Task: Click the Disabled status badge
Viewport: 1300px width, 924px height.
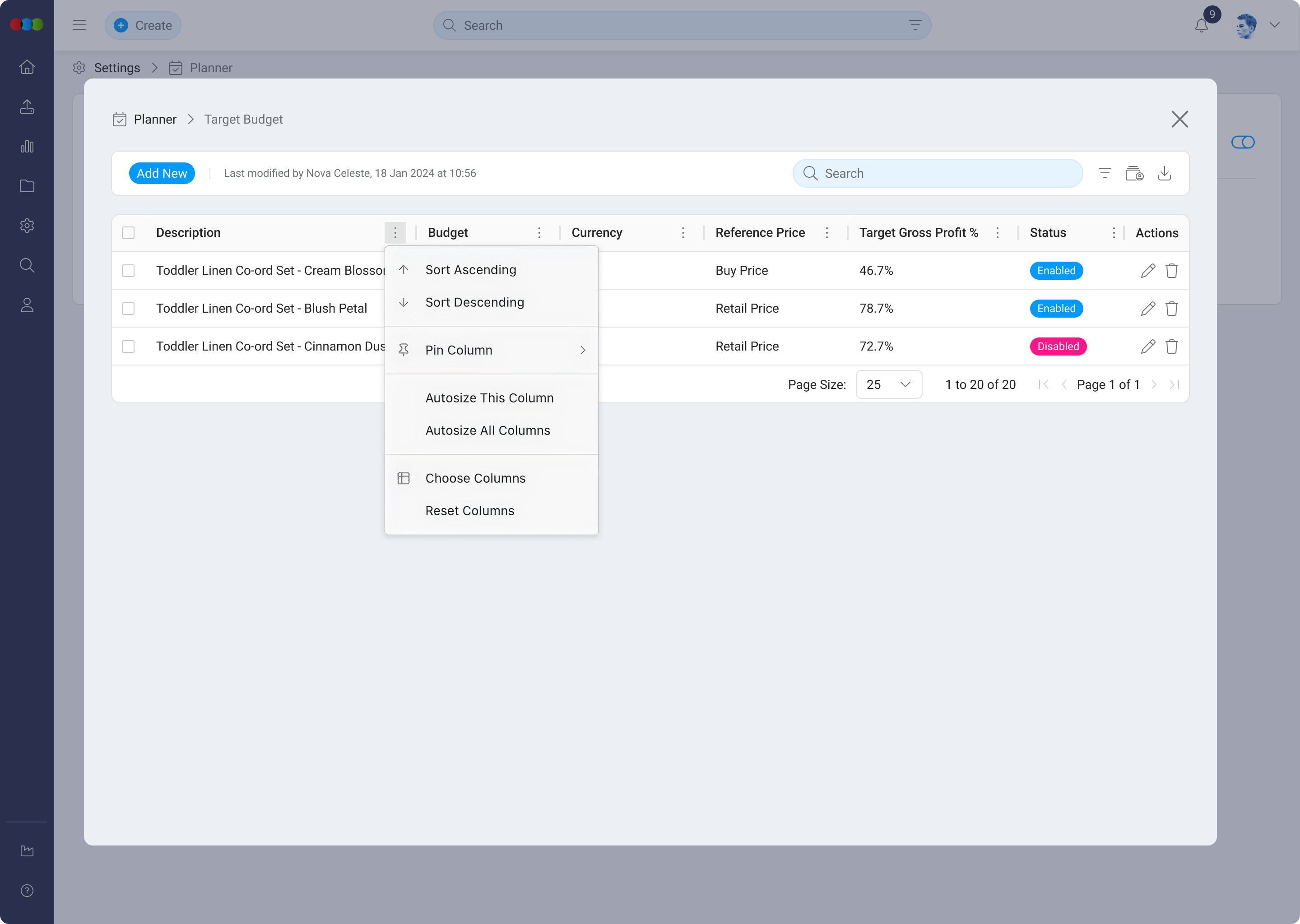Action: pos(1058,346)
